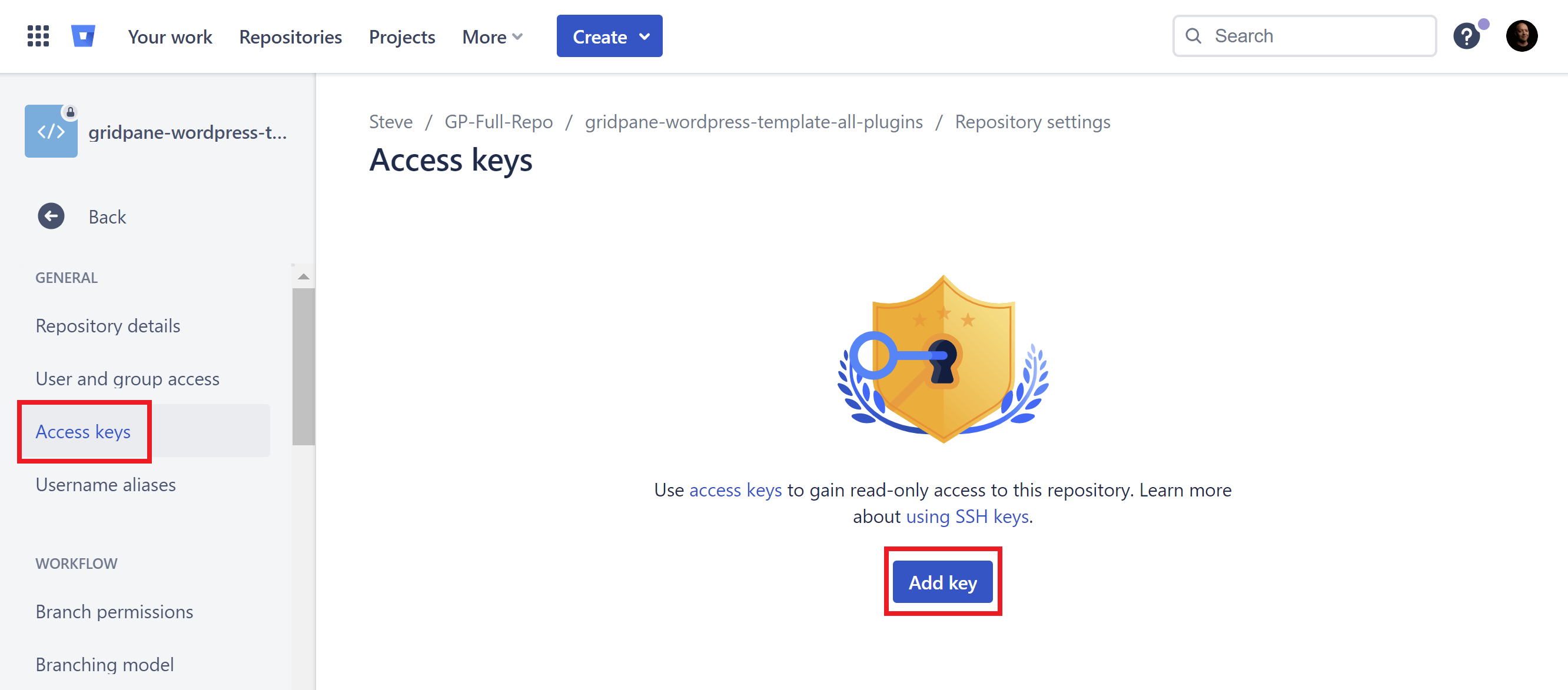Follow the using SSH keys link
Image resolution: width=1568 pixels, height=690 pixels.
coord(967,516)
